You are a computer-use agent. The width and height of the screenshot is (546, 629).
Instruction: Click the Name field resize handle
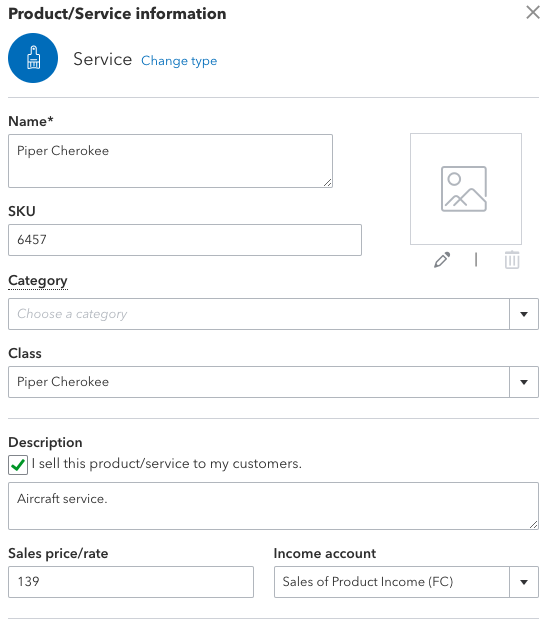click(328, 183)
